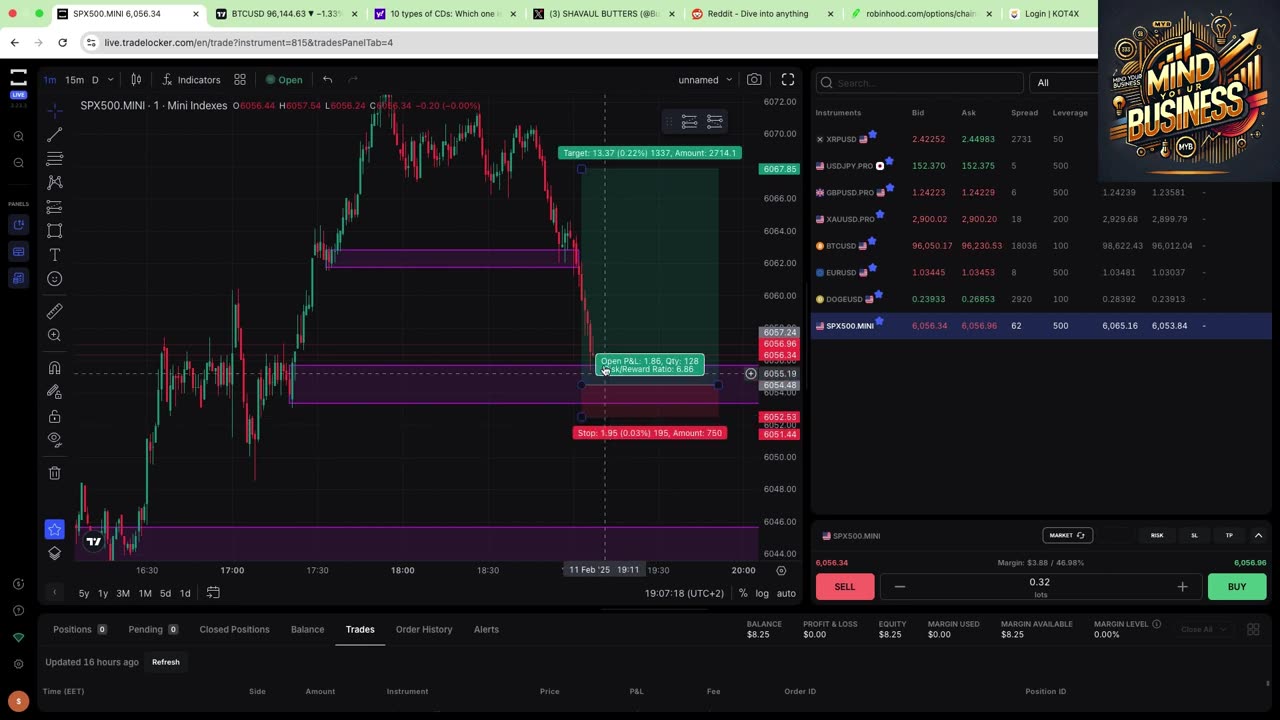Toggle auto scale on the chart
1280x720 pixels.
(x=786, y=594)
